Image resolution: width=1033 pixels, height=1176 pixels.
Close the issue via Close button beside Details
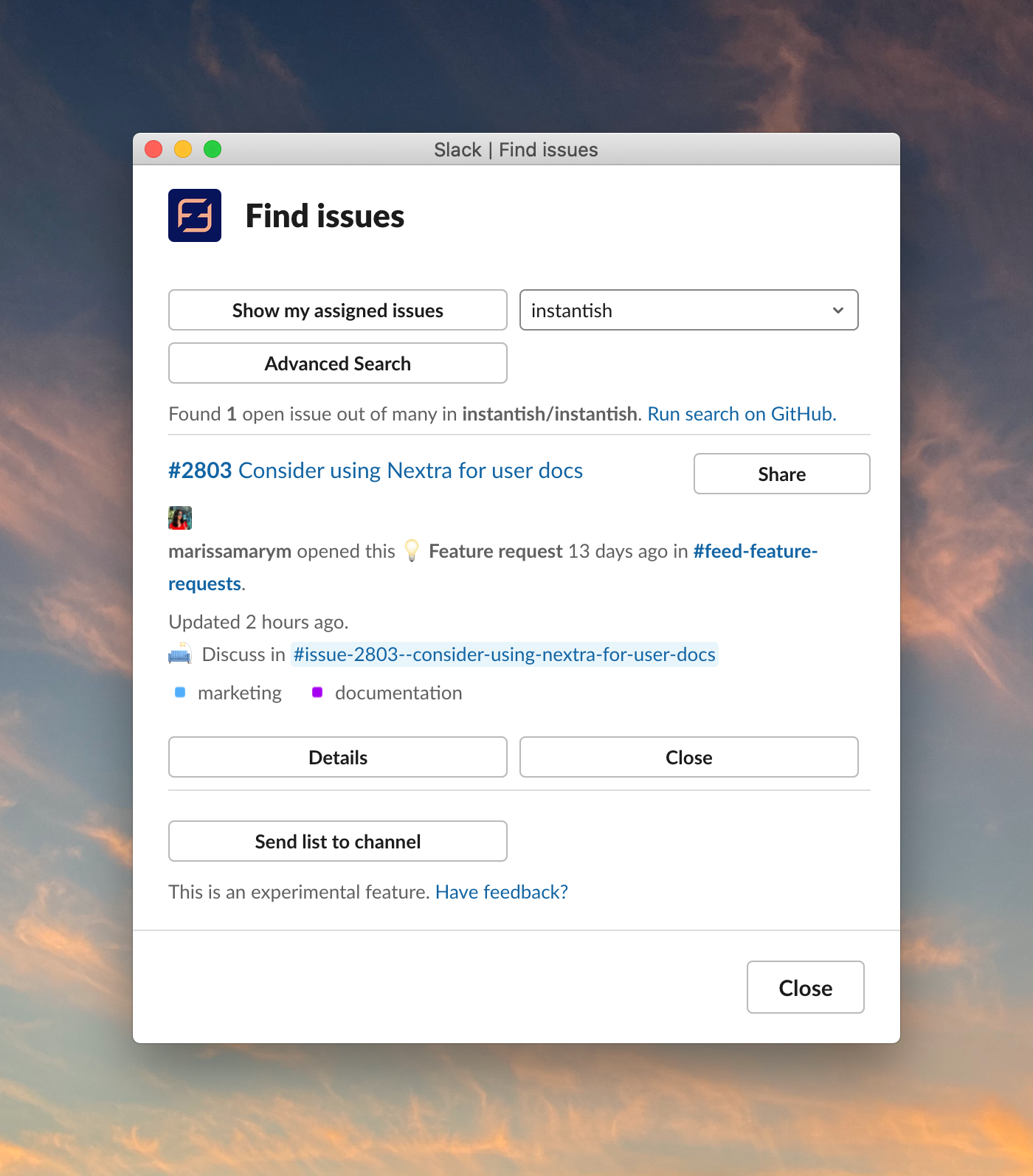click(689, 757)
